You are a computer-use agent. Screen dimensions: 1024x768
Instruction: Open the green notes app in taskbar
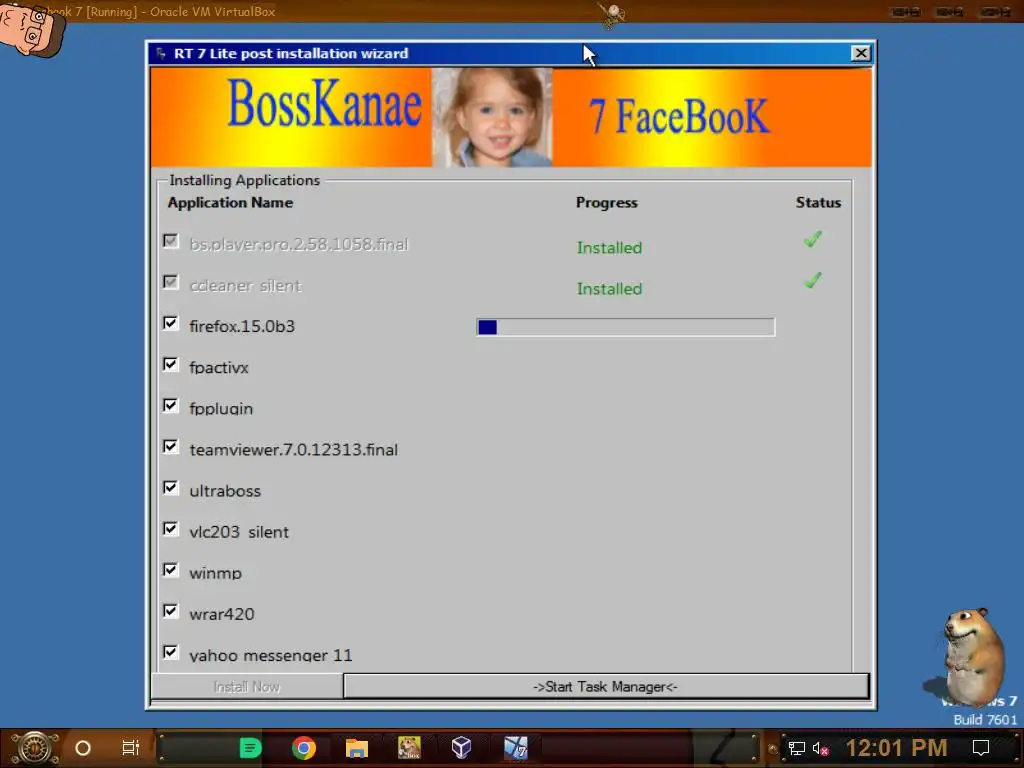250,748
